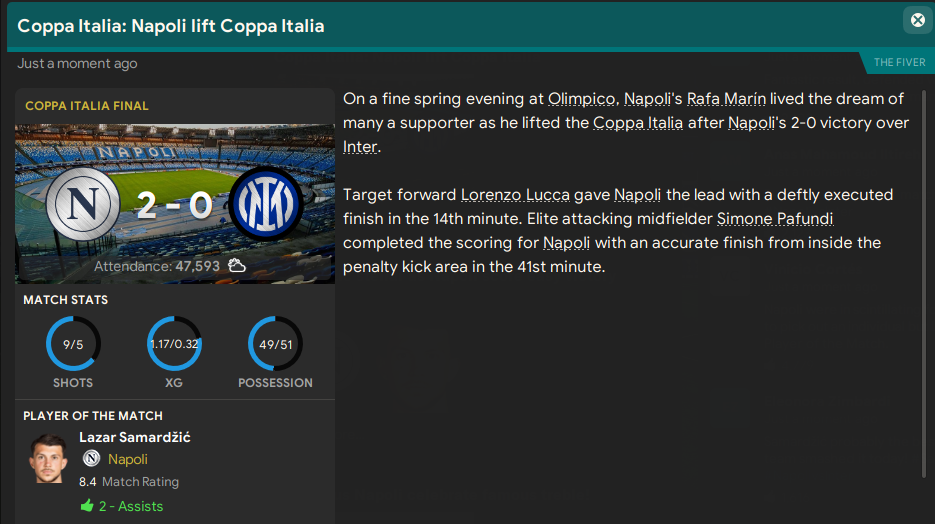Image resolution: width=935 pixels, height=524 pixels.
Task: Click the Possession 49/51 stat circle
Action: (x=275, y=344)
